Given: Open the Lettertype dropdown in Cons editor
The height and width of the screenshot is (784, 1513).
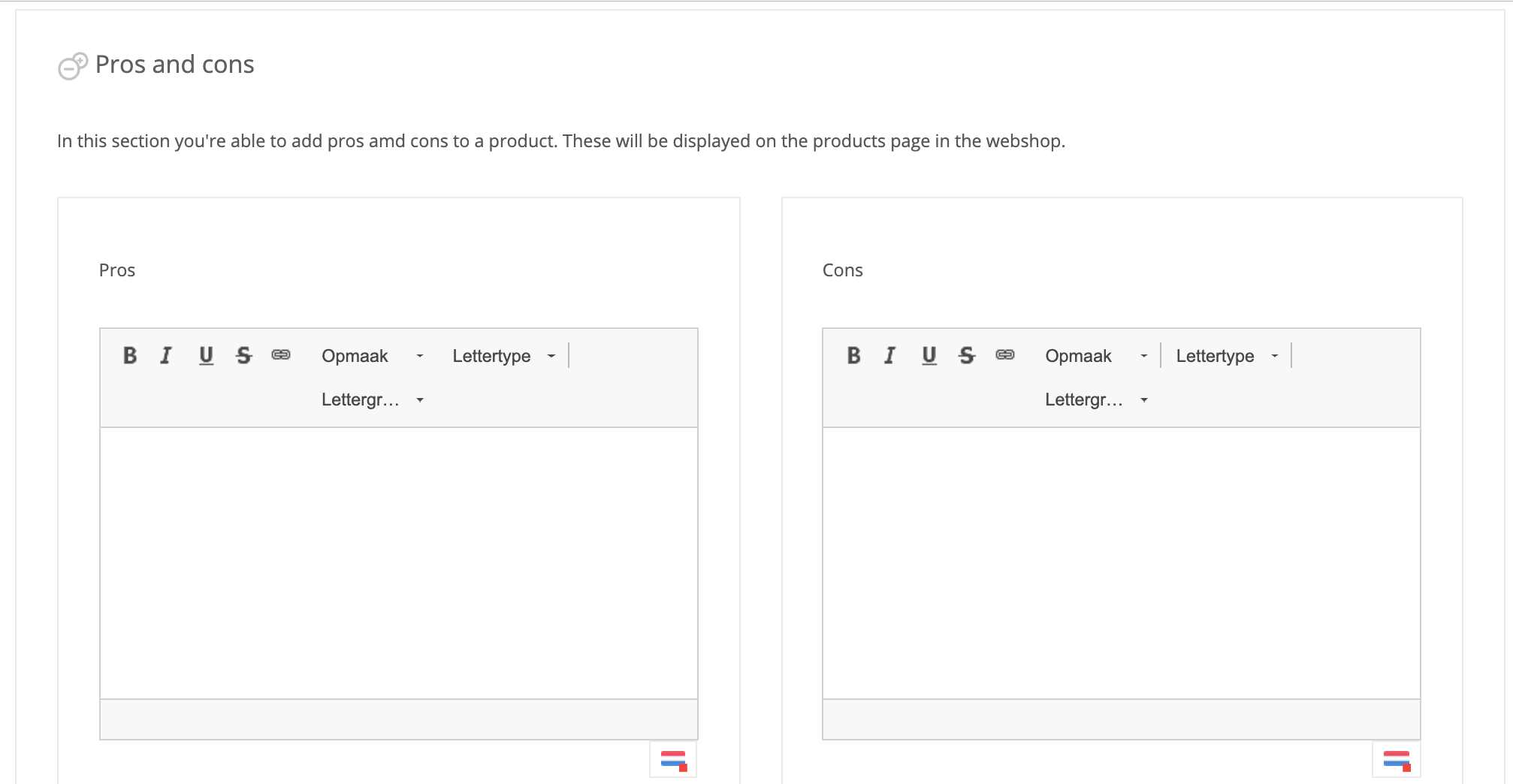Looking at the screenshot, I should (1227, 356).
